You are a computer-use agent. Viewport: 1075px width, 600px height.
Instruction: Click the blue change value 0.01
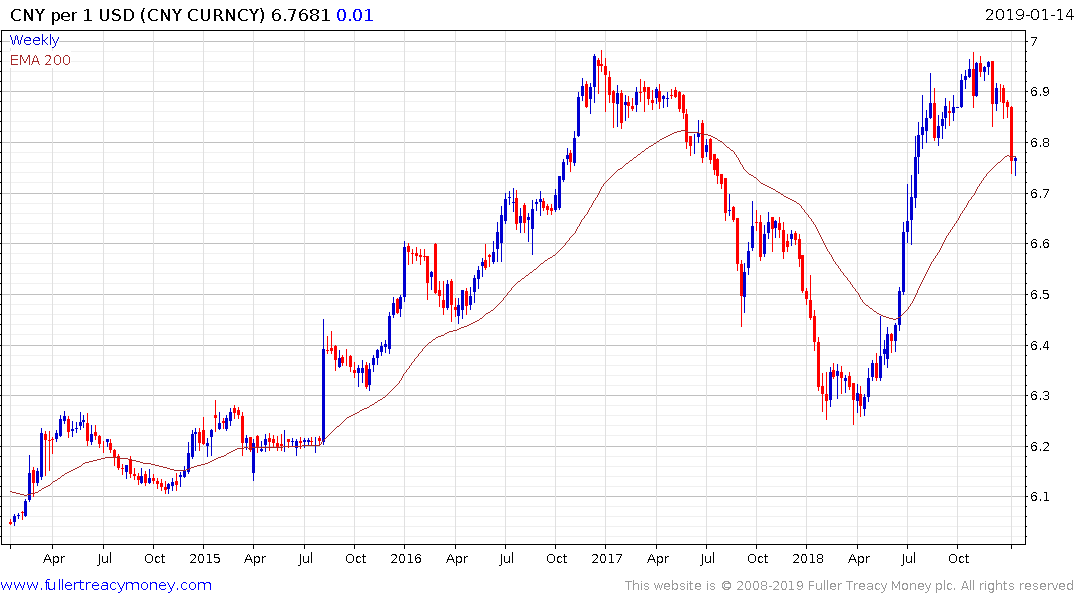354,15
